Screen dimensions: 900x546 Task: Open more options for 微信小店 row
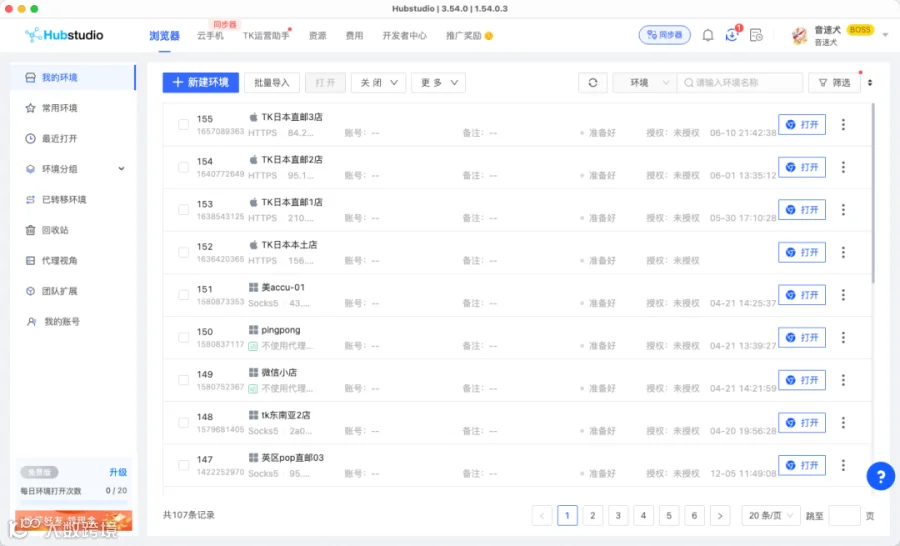click(843, 380)
